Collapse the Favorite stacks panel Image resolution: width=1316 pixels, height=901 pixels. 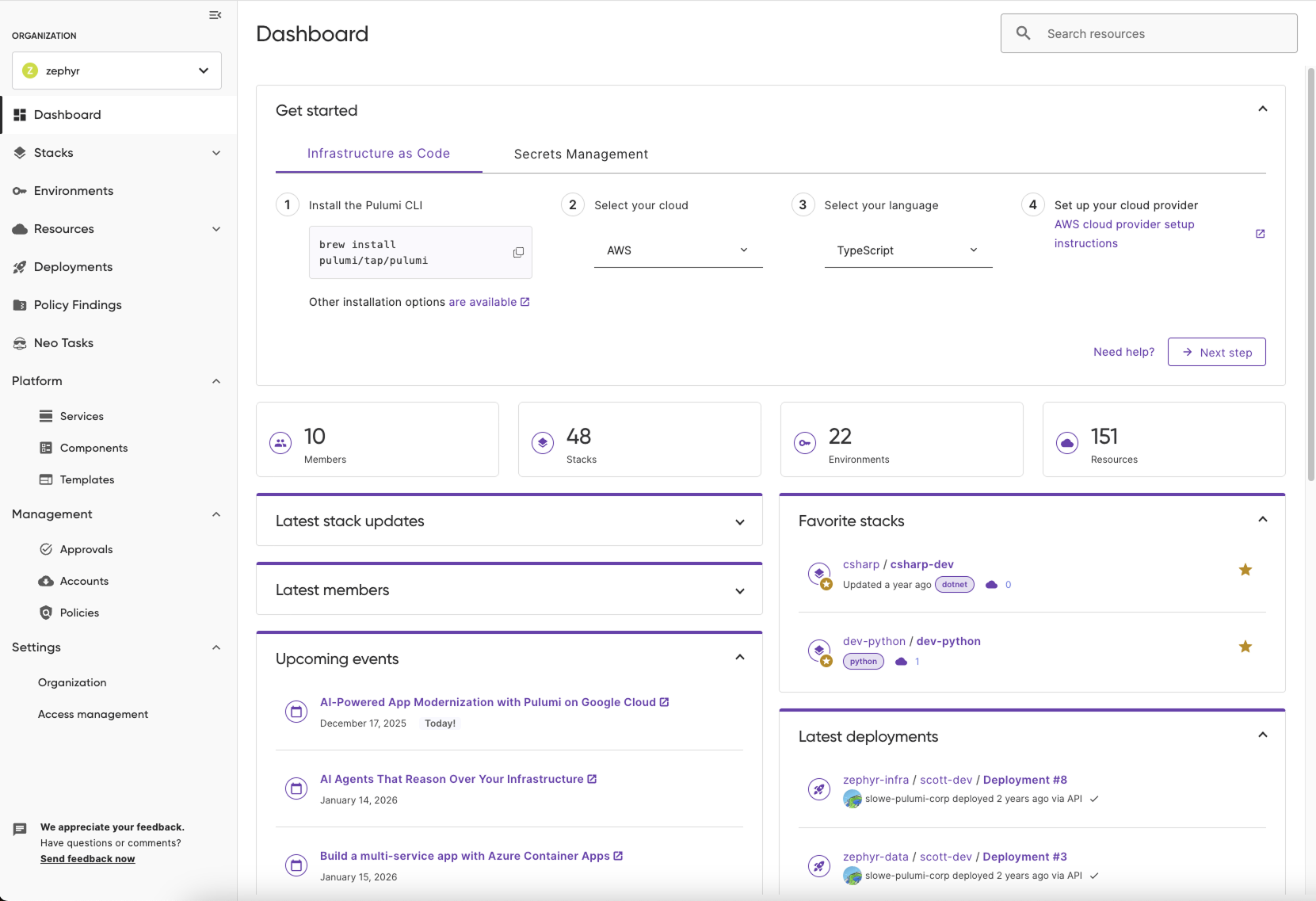click(1263, 520)
